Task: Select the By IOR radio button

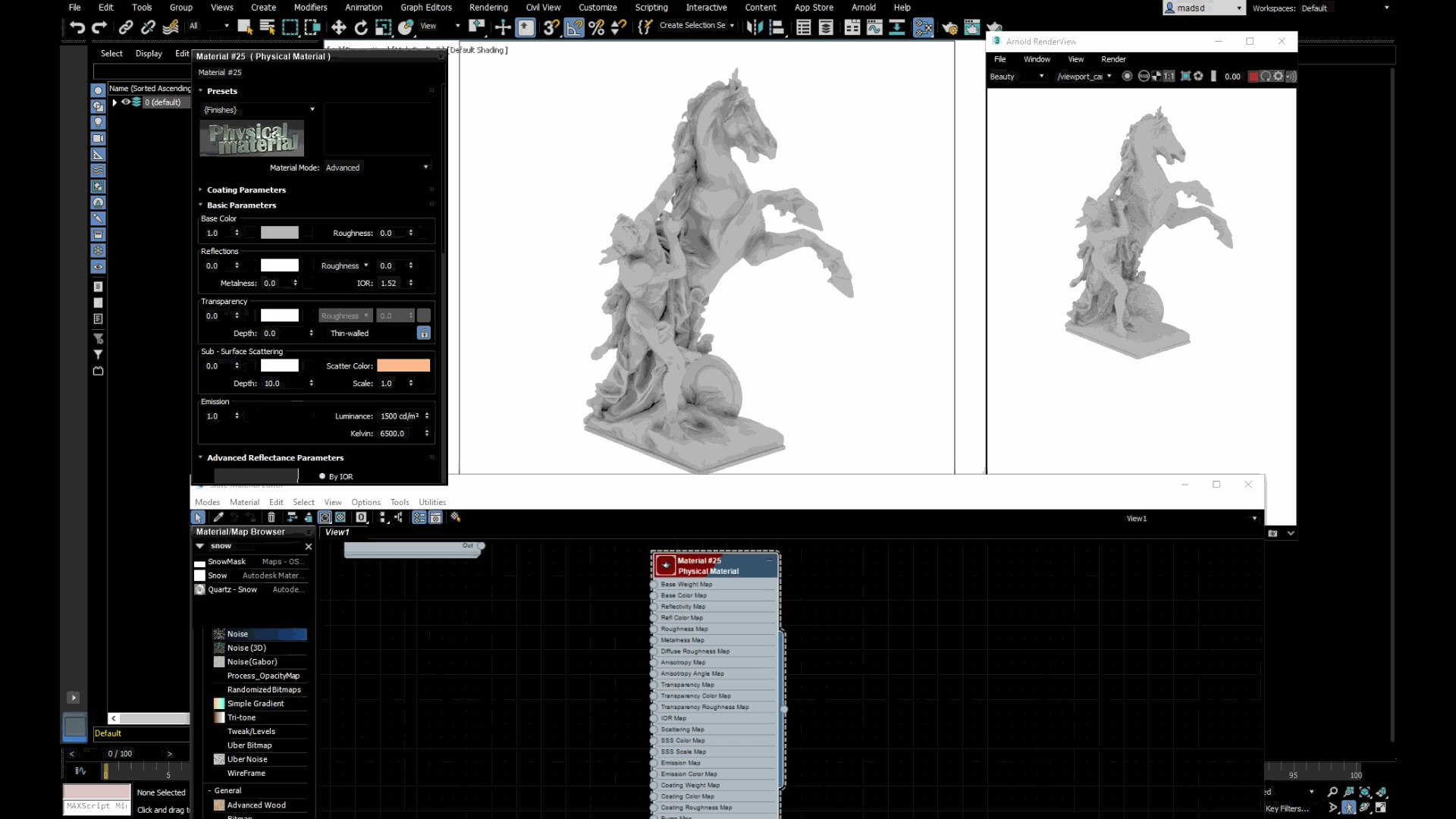Action: coord(322,476)
